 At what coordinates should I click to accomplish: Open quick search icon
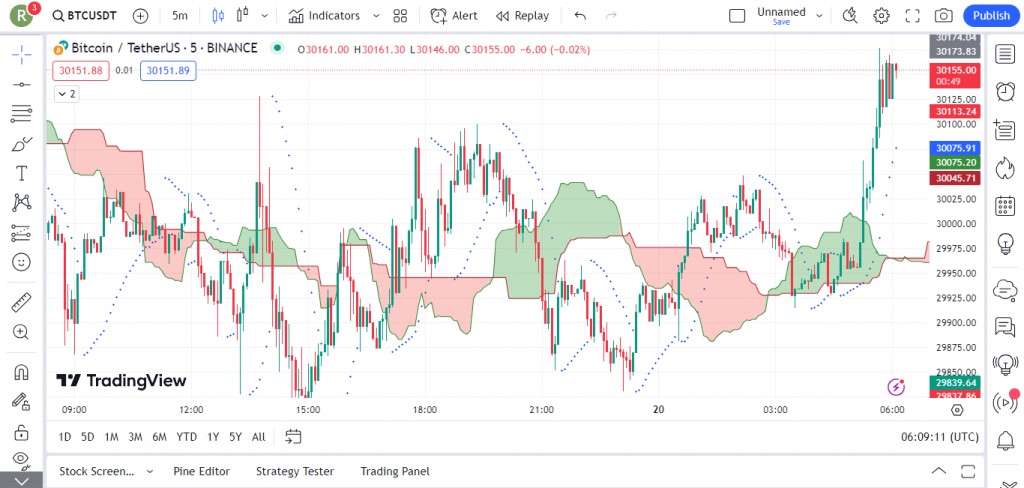[850, 16]
